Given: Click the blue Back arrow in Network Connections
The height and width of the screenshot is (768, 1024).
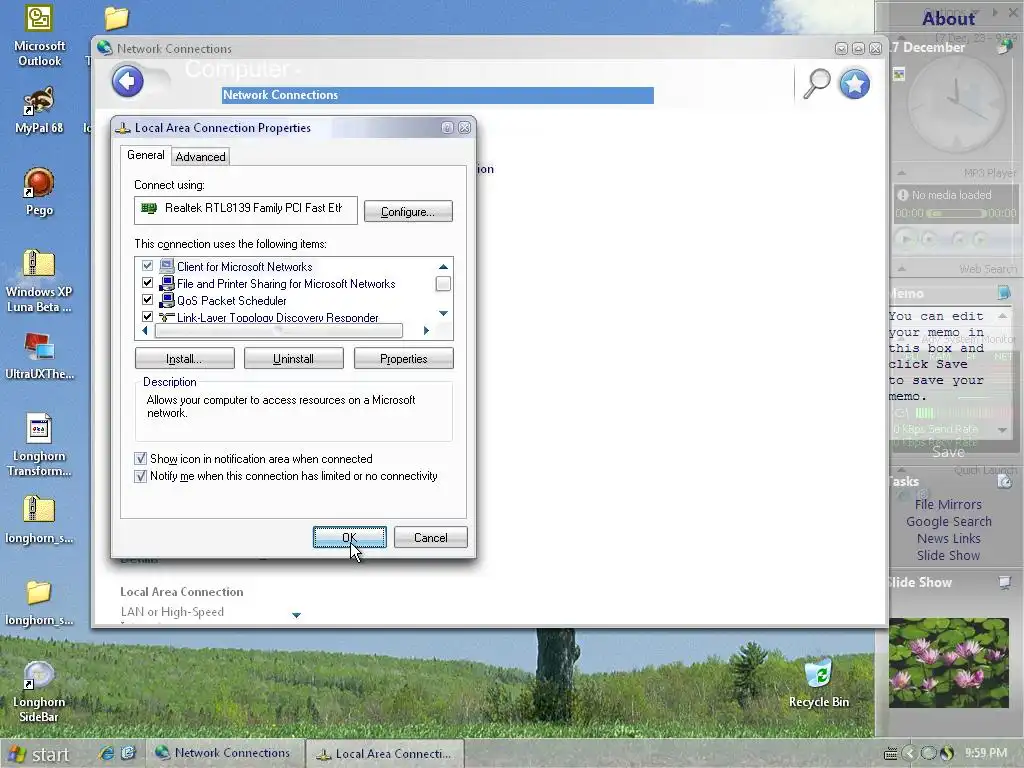Looking at the screenshot, I should pyautogui.click(x=127, y=82).
